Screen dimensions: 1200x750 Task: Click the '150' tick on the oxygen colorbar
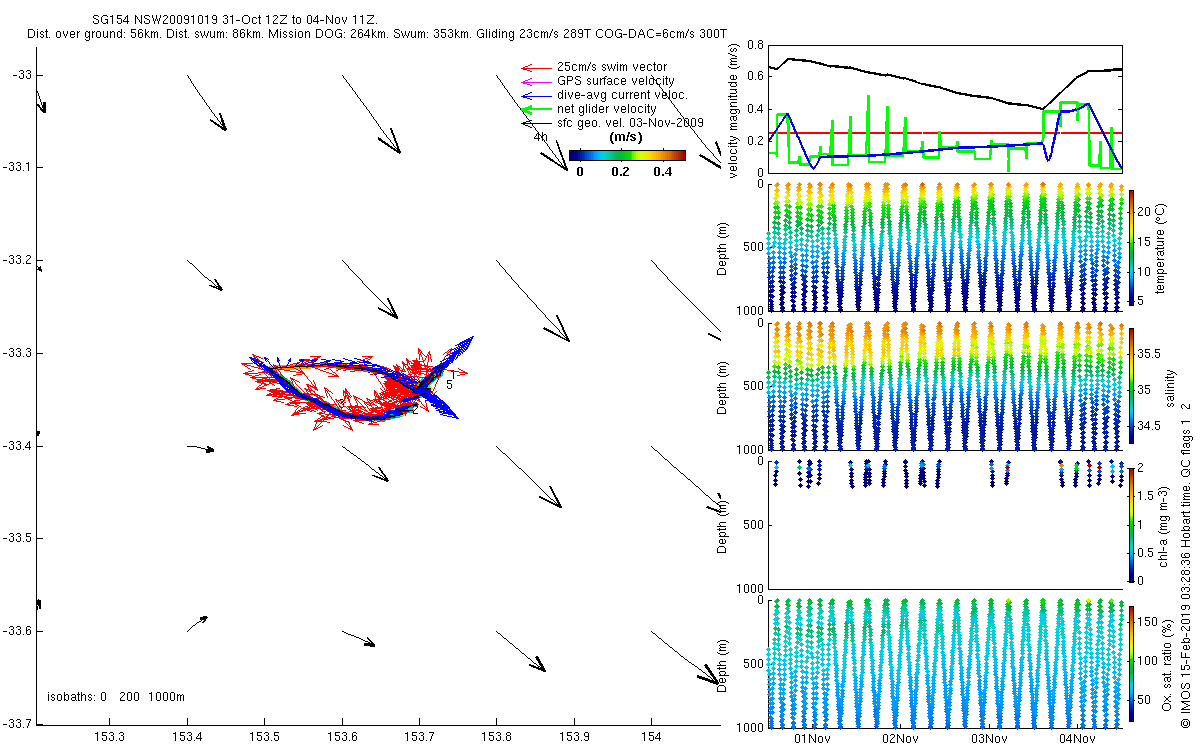click(1149, 620)
